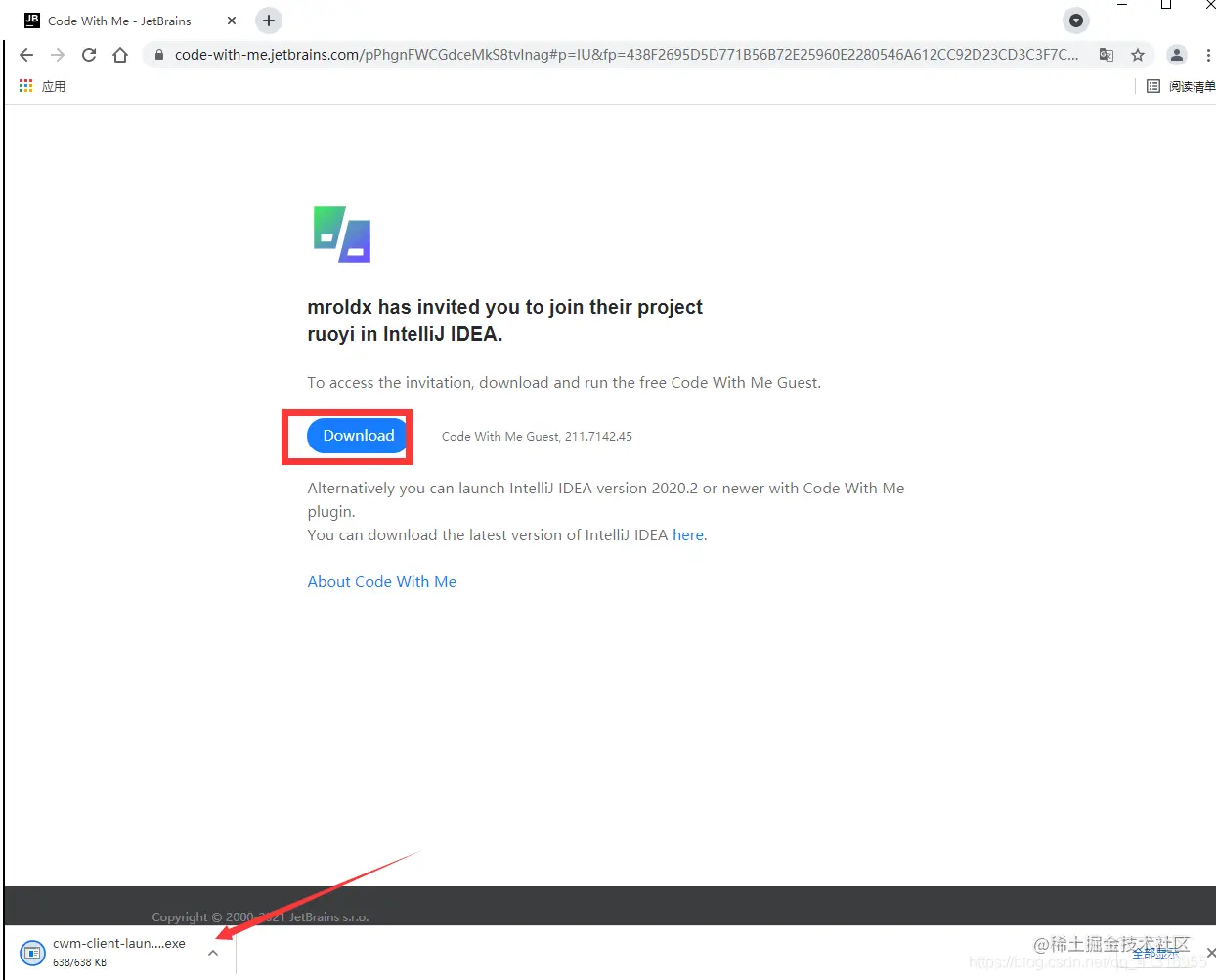Click the address bar URL field
This screenshot has width=1216, height=980.
tap(627, 55)
